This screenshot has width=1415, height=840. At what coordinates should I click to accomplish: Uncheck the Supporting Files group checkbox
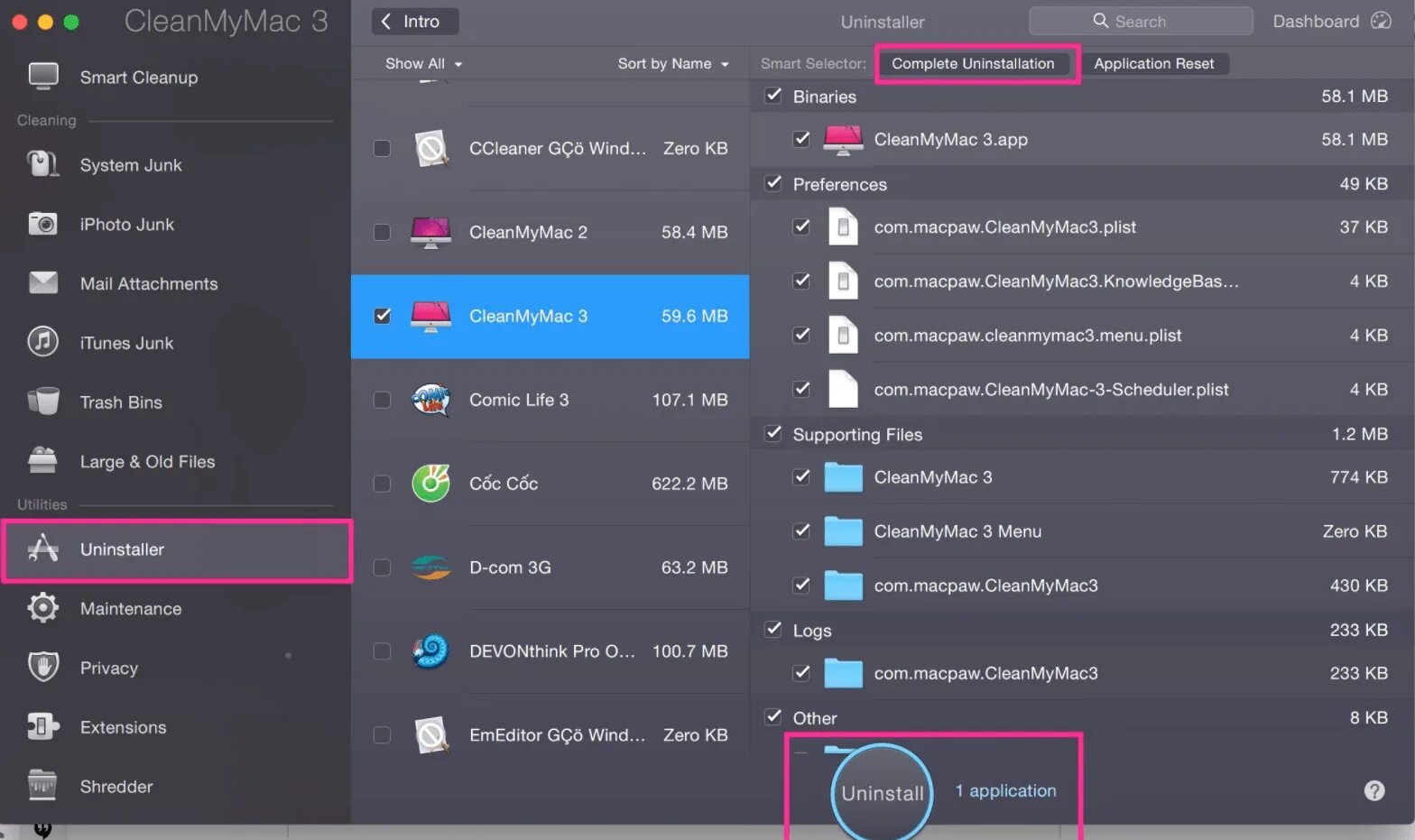click(x=773, y=433)
